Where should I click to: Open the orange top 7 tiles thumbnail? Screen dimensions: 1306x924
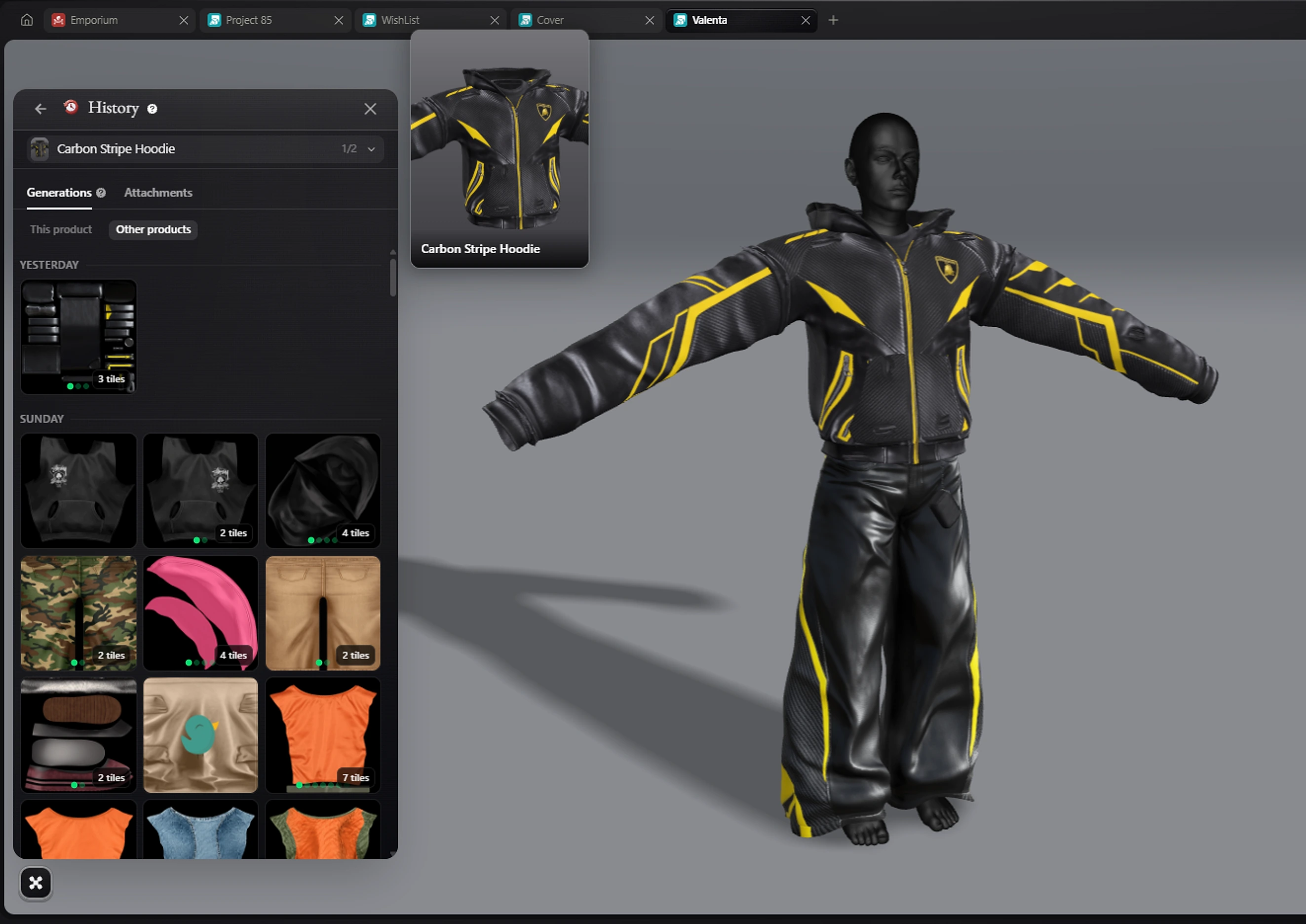tap(322, 735)
